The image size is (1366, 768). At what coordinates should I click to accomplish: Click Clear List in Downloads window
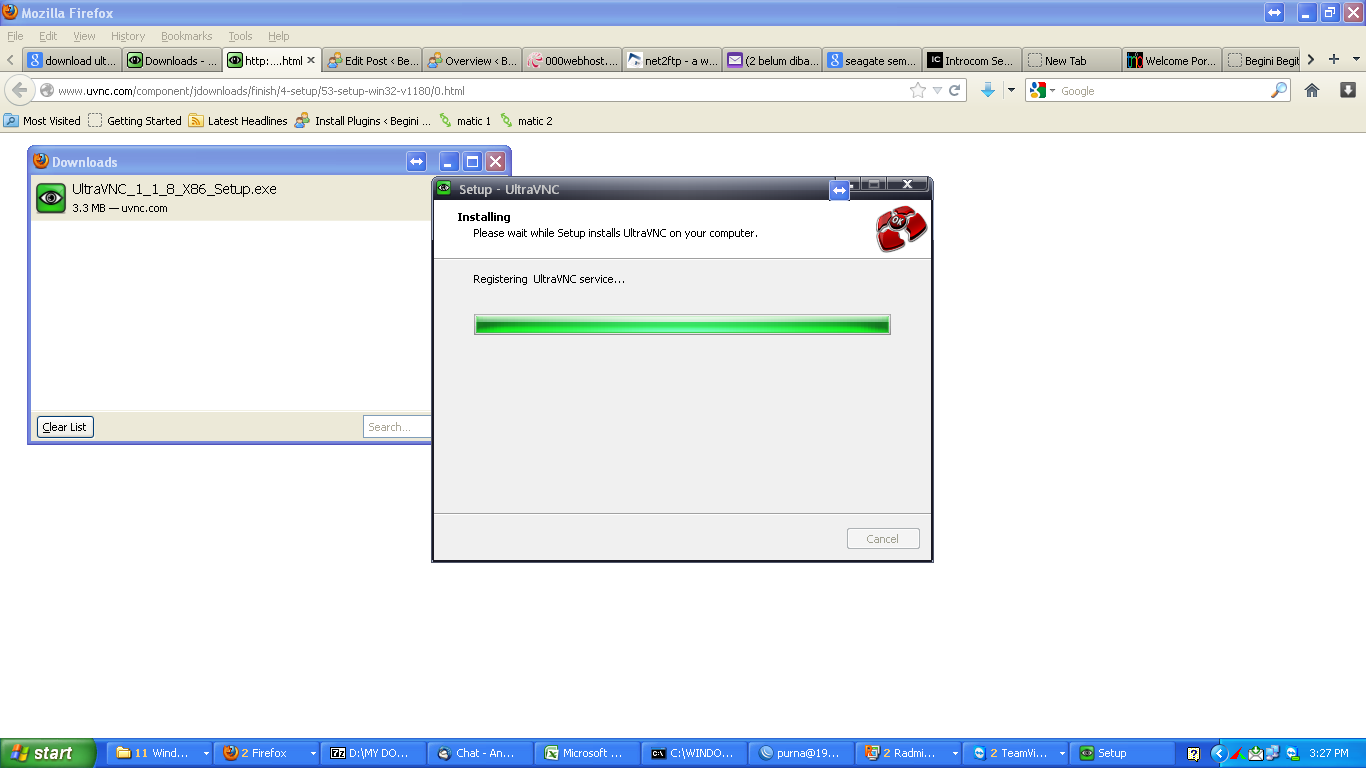pos(65,427)
